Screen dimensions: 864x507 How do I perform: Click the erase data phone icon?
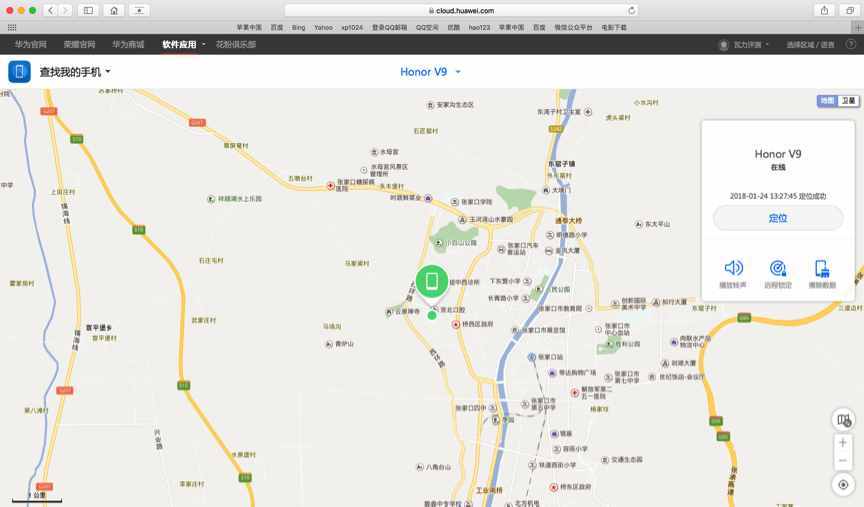point(822,268)
